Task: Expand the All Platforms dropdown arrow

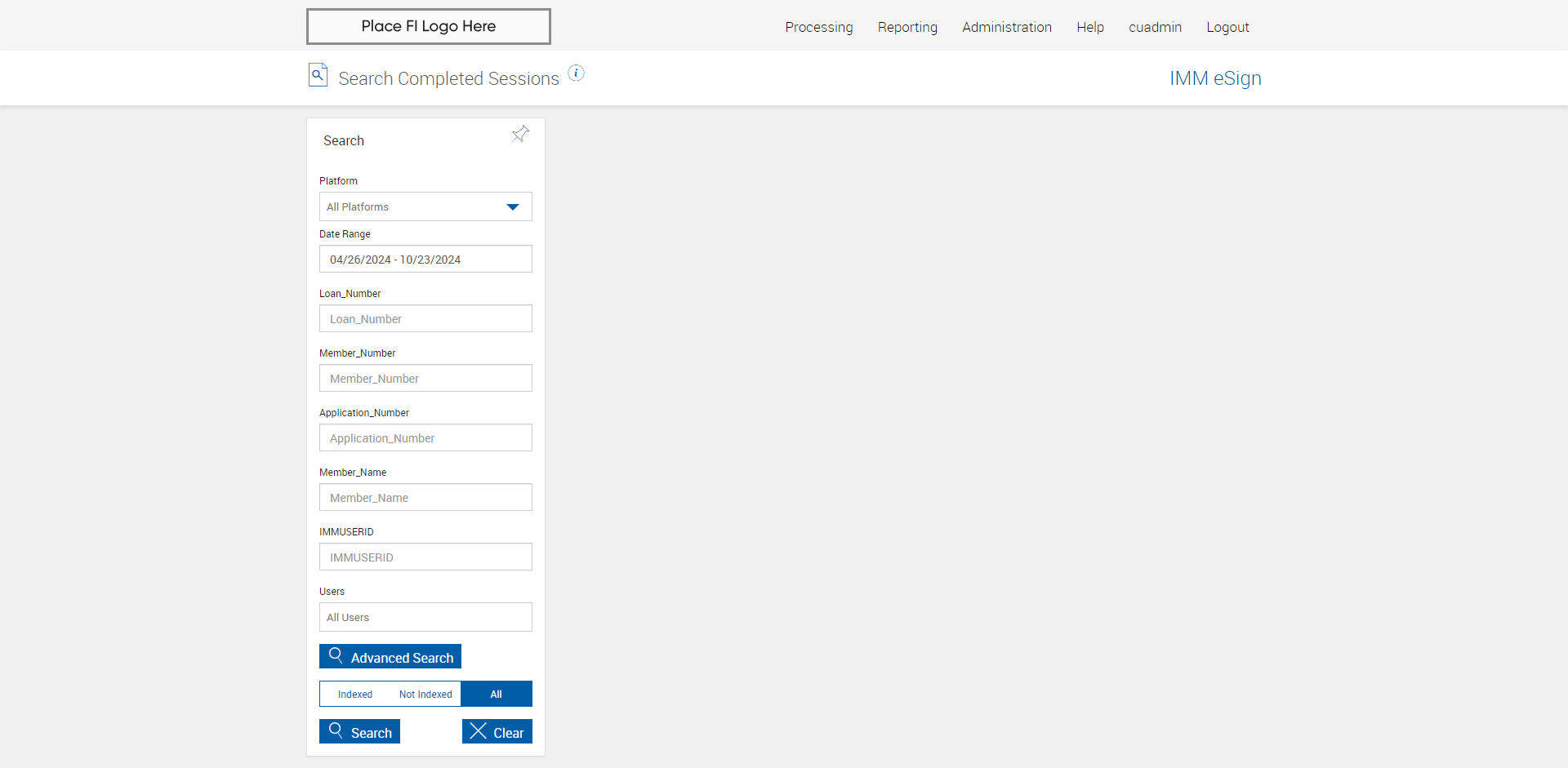Action: (x=513, y=207)
